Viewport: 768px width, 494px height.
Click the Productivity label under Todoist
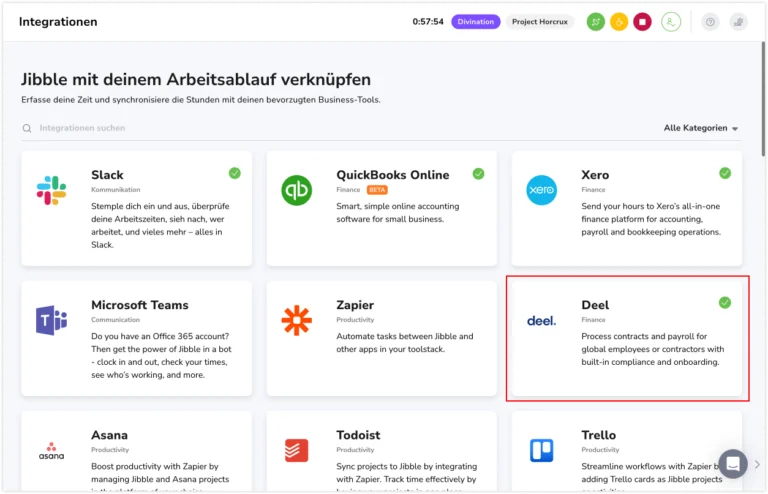355,450
